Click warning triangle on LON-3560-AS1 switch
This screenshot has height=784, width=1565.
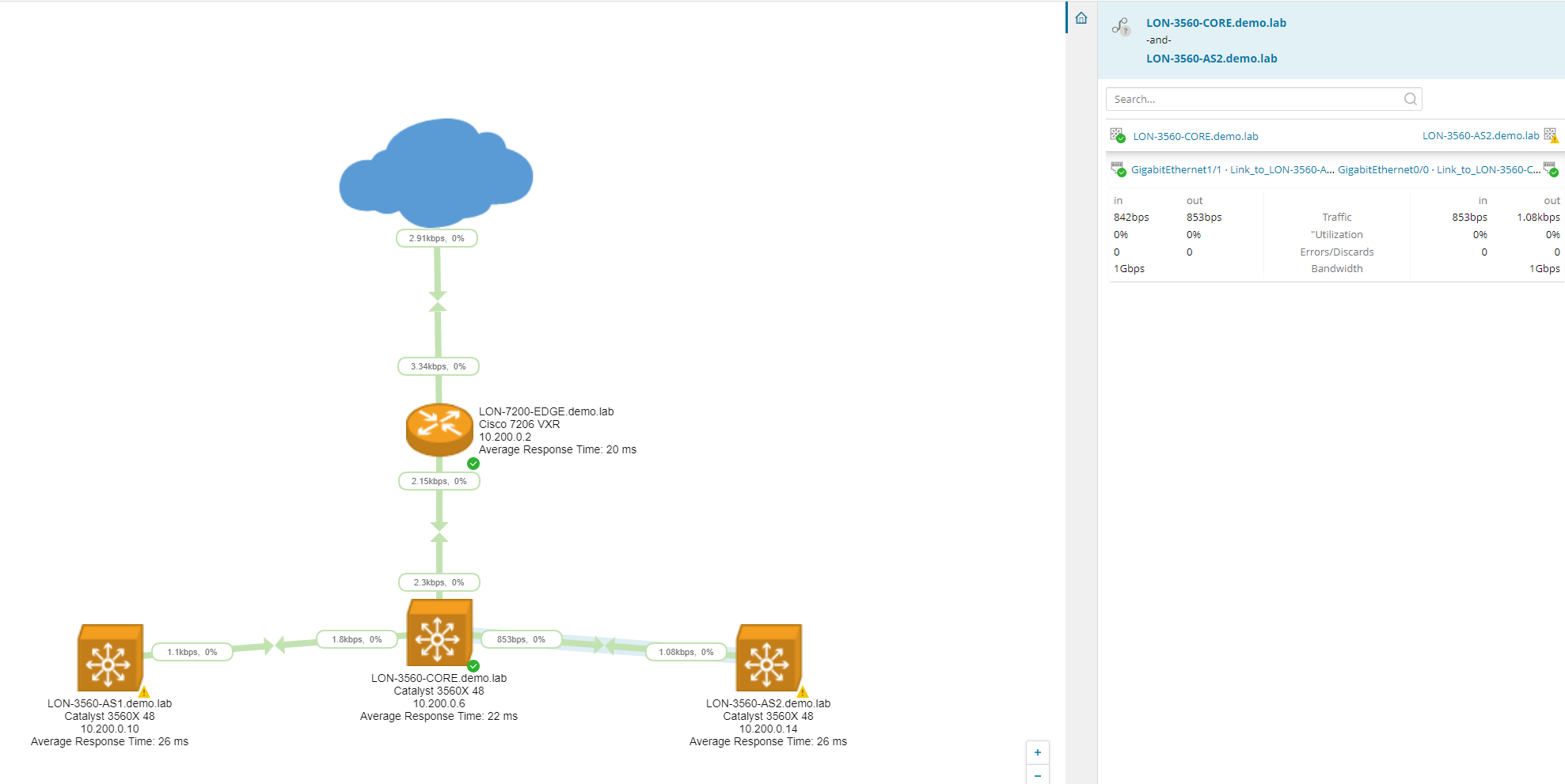pyautogui.click(x=144, y=692)
